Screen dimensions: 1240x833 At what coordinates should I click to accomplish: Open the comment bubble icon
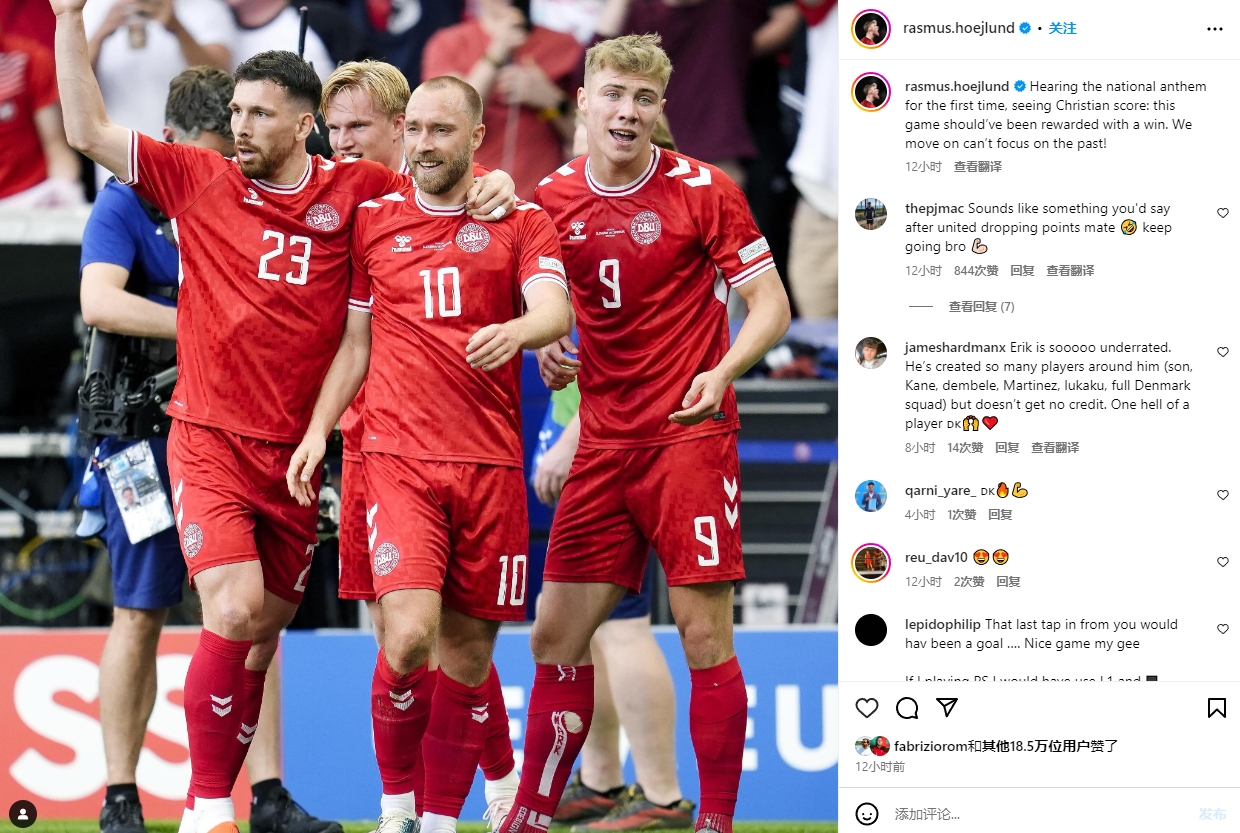click(907, 708)
